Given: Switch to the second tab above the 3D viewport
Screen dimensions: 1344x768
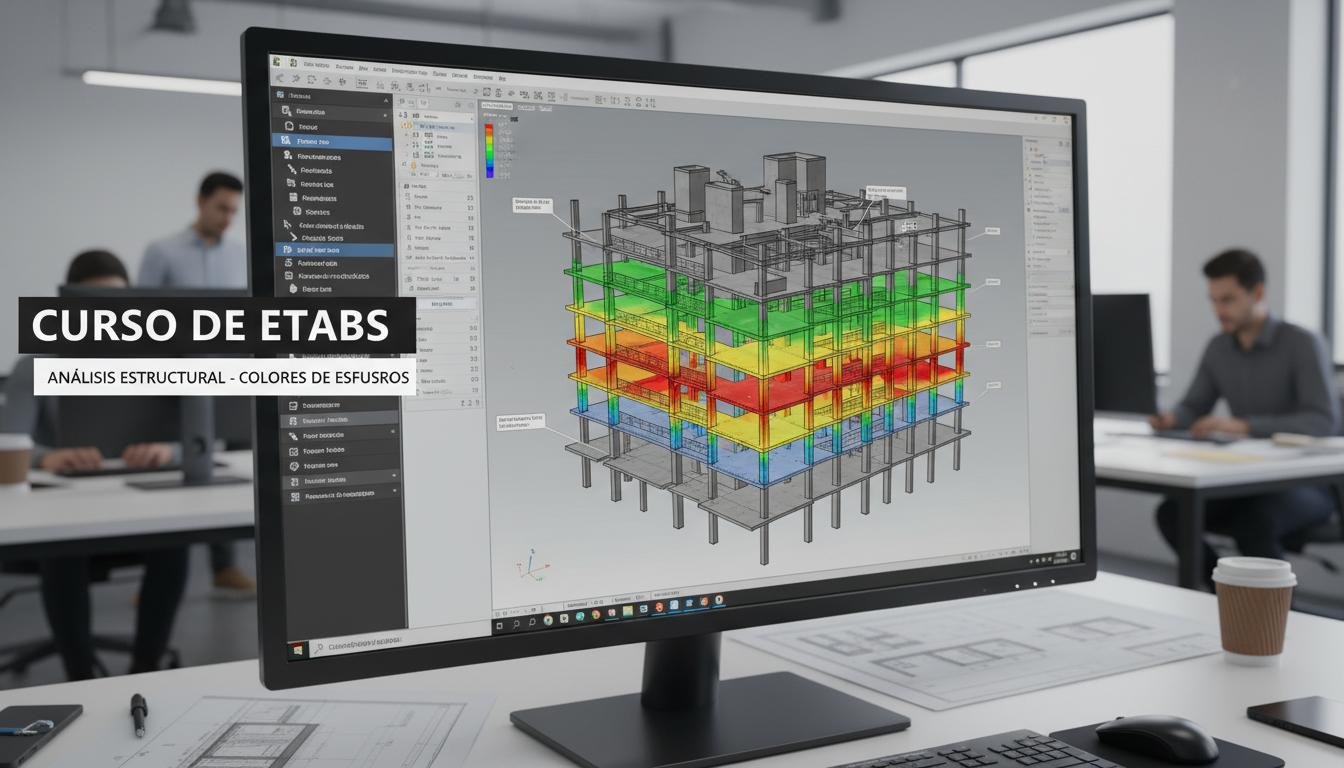Looking at the screenshot, I should pos(540,107).
